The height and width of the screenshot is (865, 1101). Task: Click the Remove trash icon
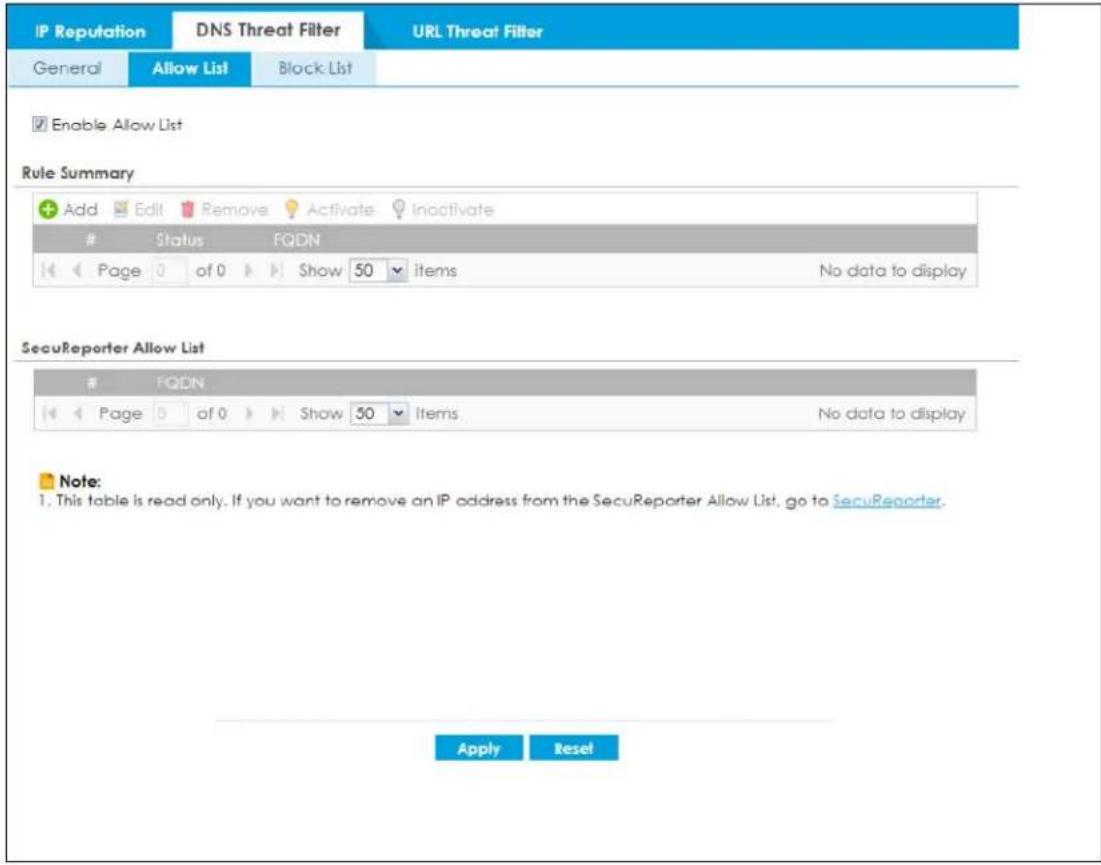pos(187,209)
